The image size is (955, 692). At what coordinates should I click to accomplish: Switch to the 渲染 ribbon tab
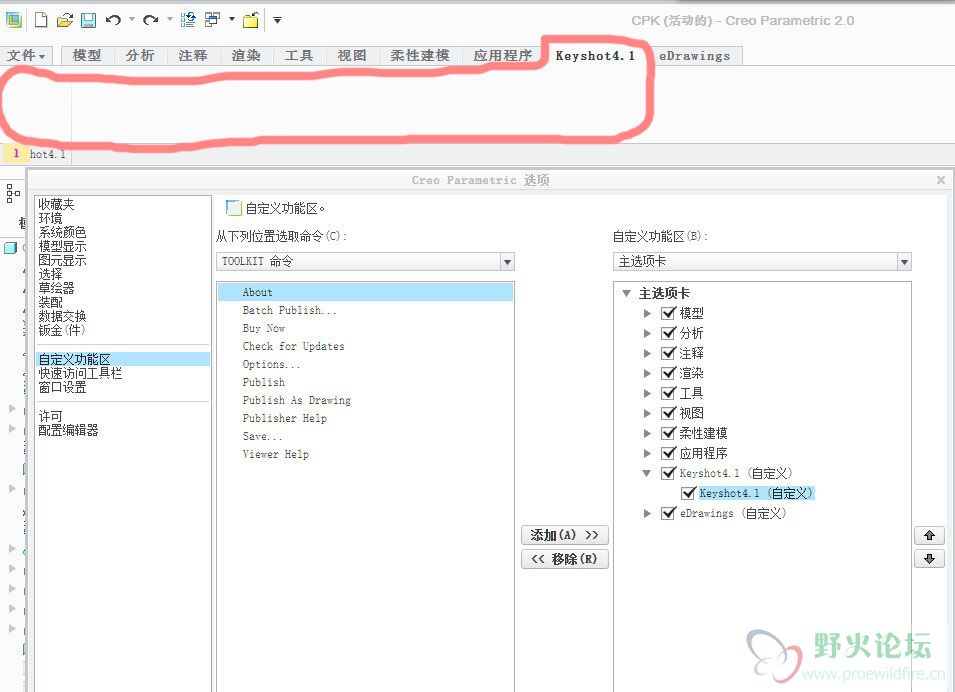click(246, 55)
